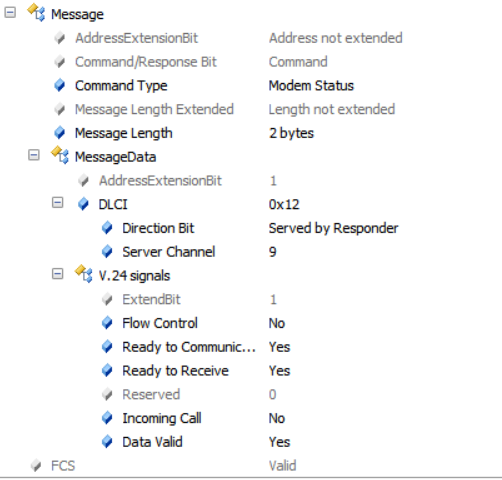This screenshot has height=480, width=502.
Task: Click the blue diamond beside Flow Control
Action: [107, 323]
